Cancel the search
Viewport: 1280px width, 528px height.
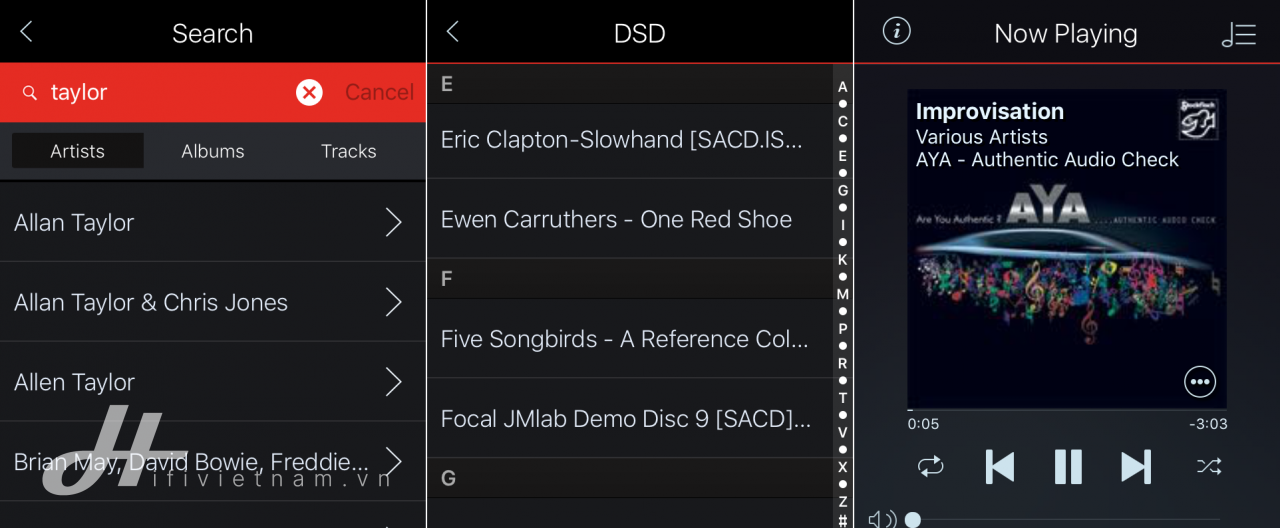(379, 92)
